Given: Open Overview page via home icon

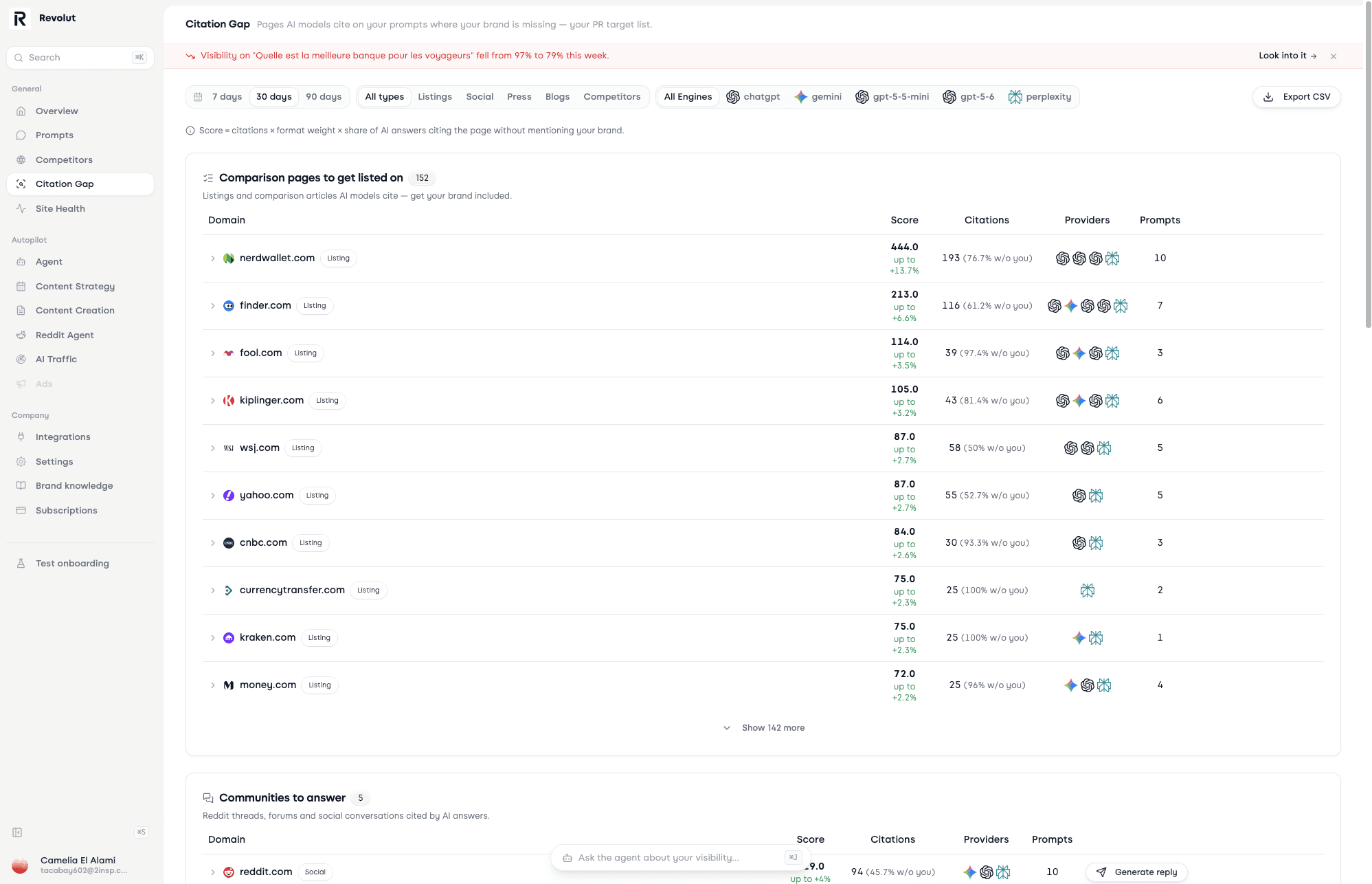Looking at the screenshot, I should [x=21, y=111].
